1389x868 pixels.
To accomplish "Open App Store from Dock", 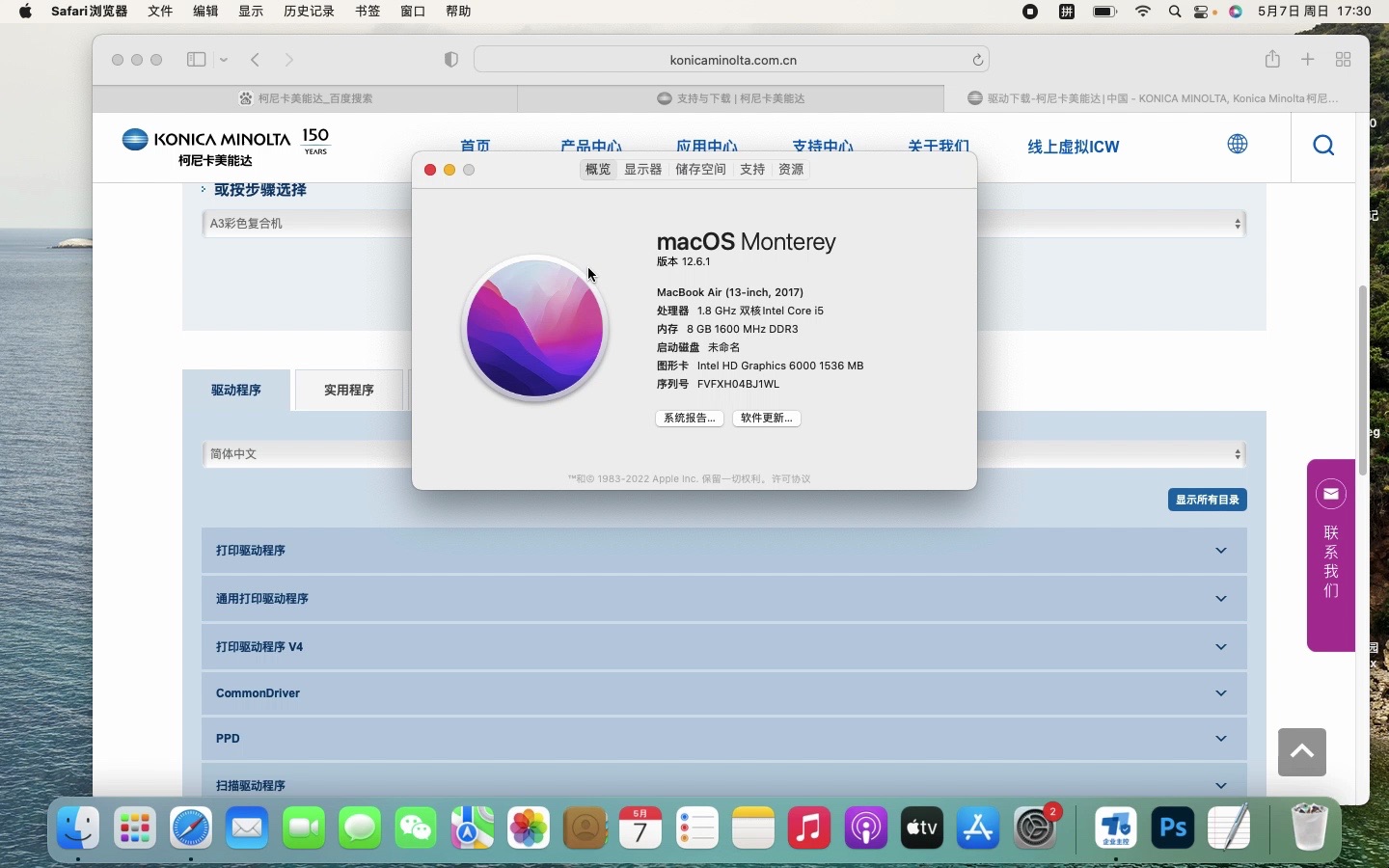I will 978,827.
